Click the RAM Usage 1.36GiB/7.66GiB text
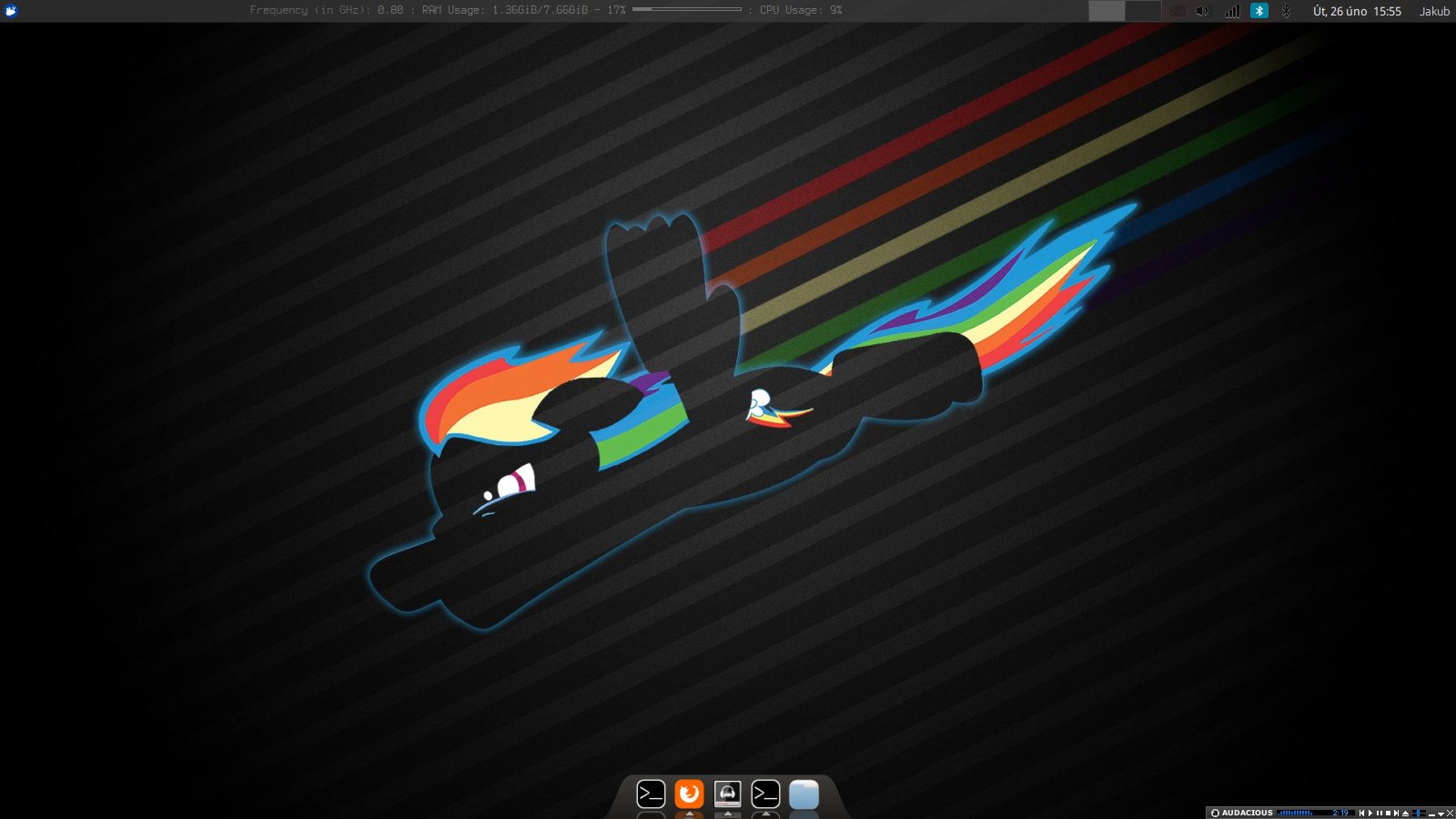The height and width of the screenshot is (819, 1456). [505, 10]
